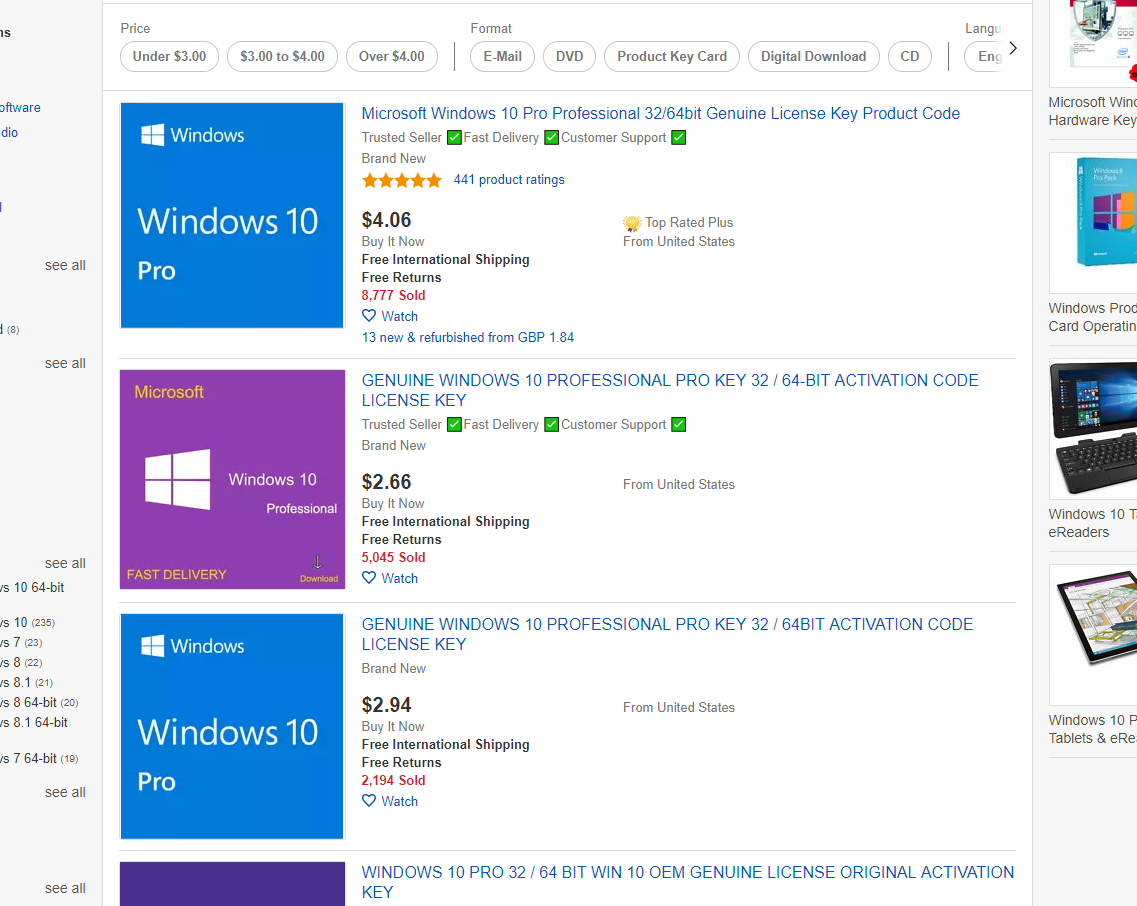
Task: Open Windows 10 tablet with keyboard thumbnail
Action: pyautogui.click(x=1093, y=430)
